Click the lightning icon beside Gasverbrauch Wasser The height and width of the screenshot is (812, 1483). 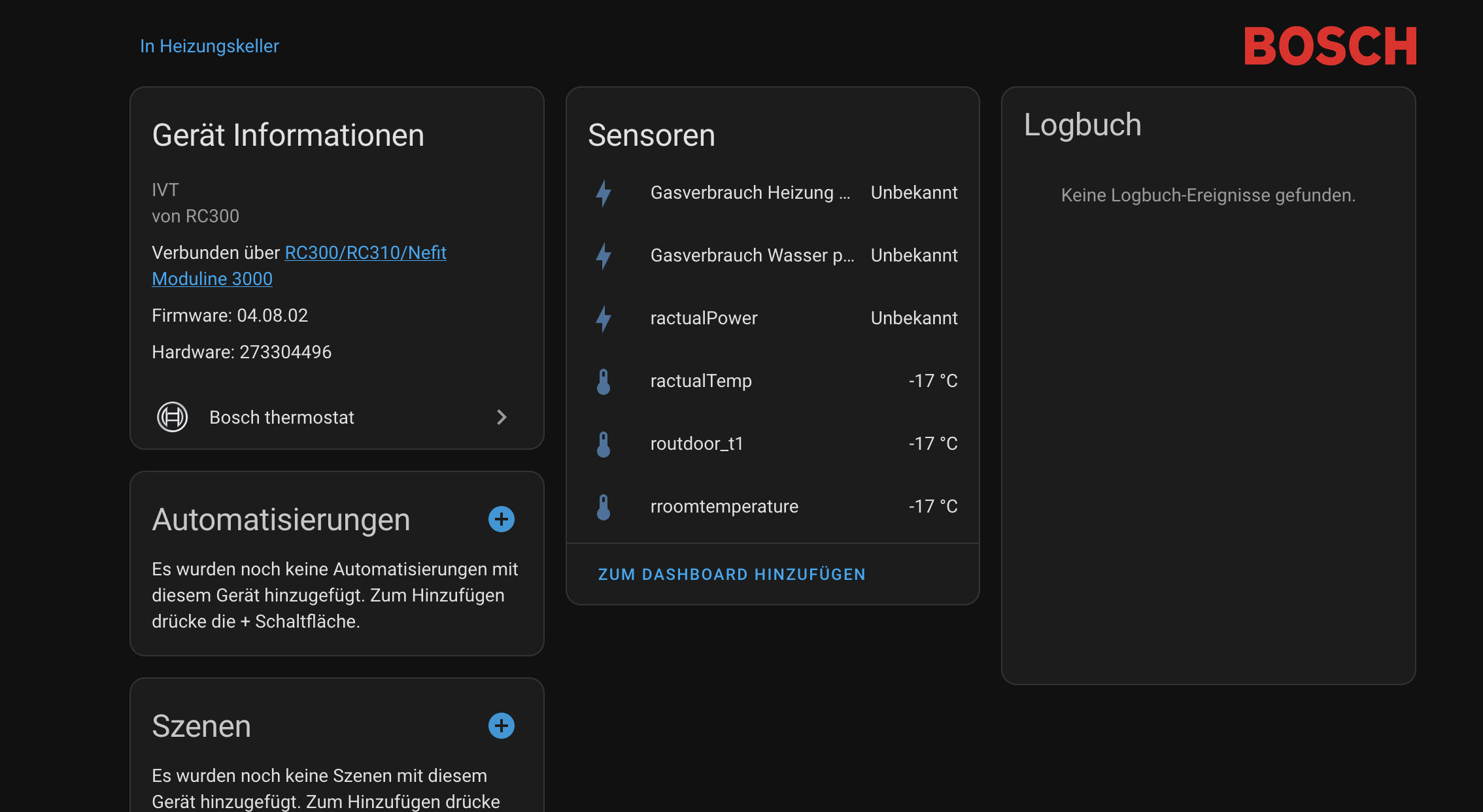604,256
